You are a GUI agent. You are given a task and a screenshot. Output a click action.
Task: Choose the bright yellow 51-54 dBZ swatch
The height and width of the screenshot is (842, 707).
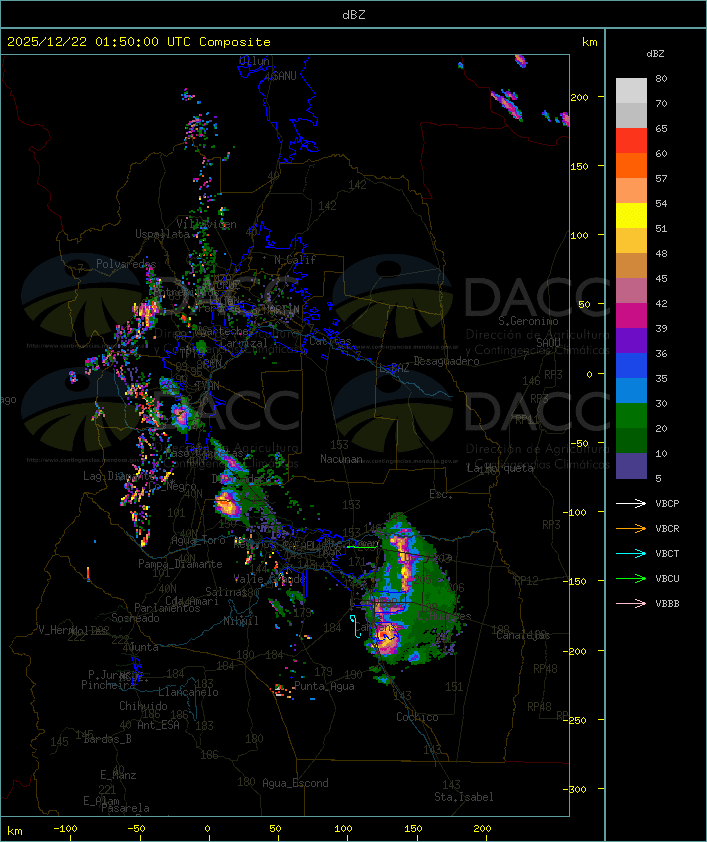click(631, 216)
